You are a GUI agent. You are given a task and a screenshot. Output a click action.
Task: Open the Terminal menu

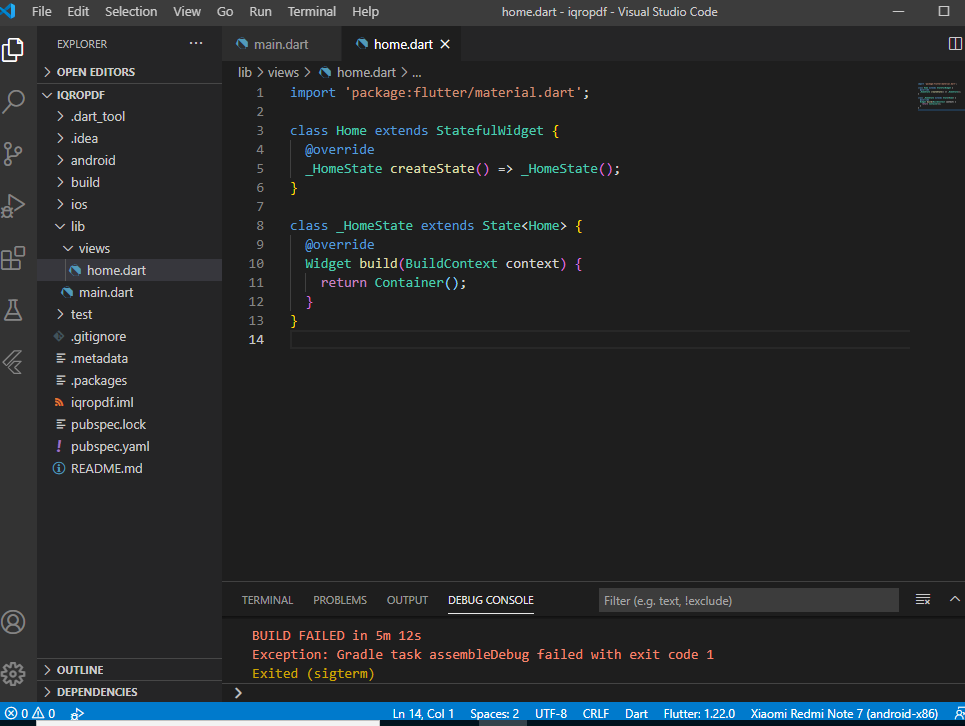tap(312, 12)
